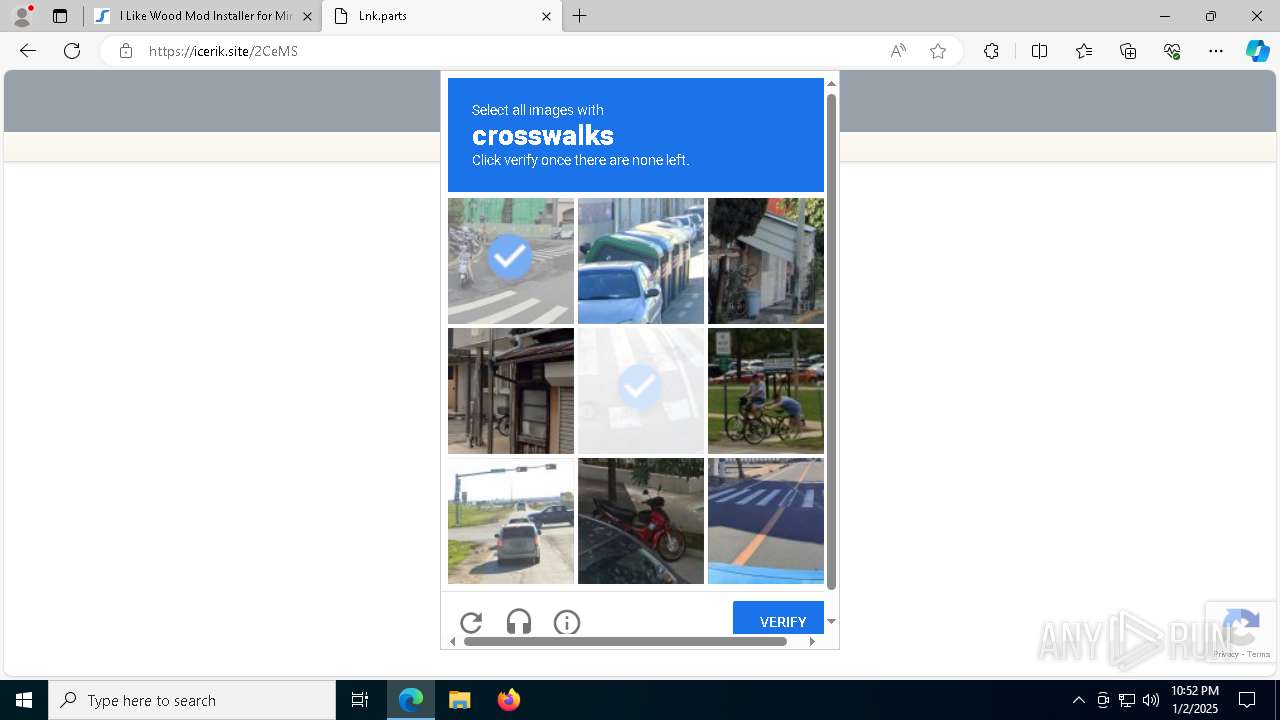This screenshot has width=1280, height=720.
Task: Open reCAPTCHA Privacy link
Action: [x=1226, y=654]
